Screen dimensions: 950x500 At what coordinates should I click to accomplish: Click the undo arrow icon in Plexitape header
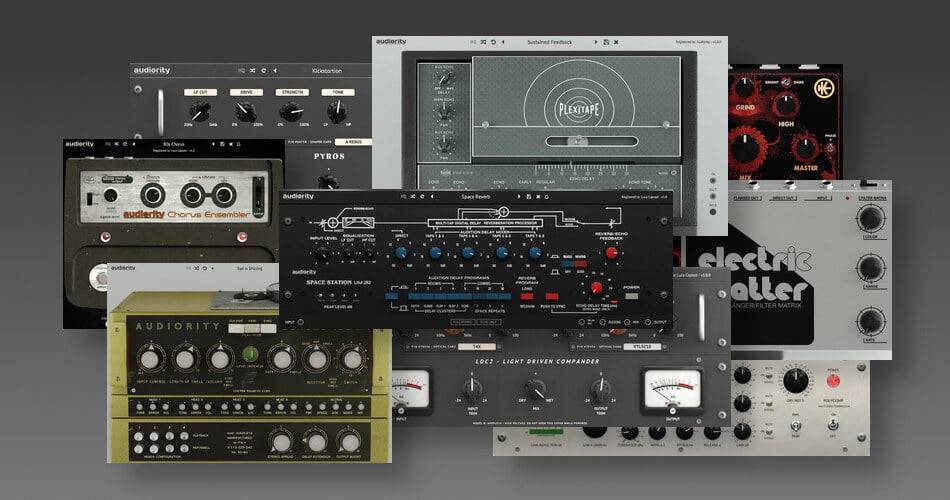point(493,42)
